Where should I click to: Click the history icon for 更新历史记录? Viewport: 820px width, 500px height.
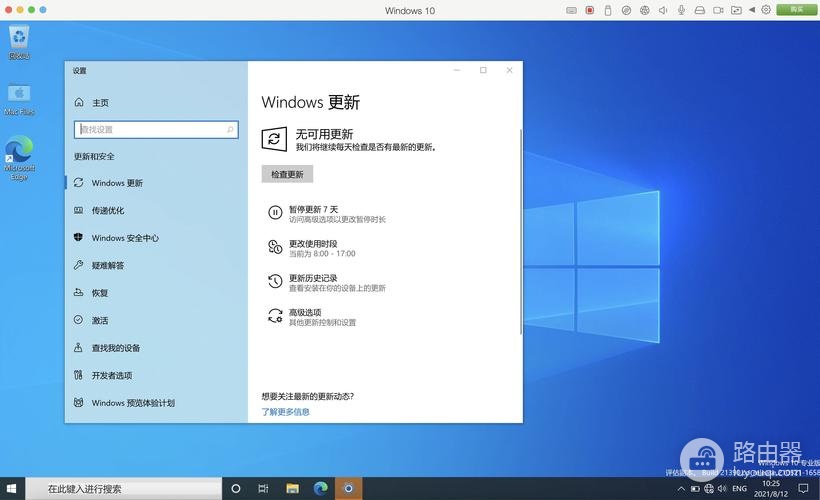[x=275, y=281]
